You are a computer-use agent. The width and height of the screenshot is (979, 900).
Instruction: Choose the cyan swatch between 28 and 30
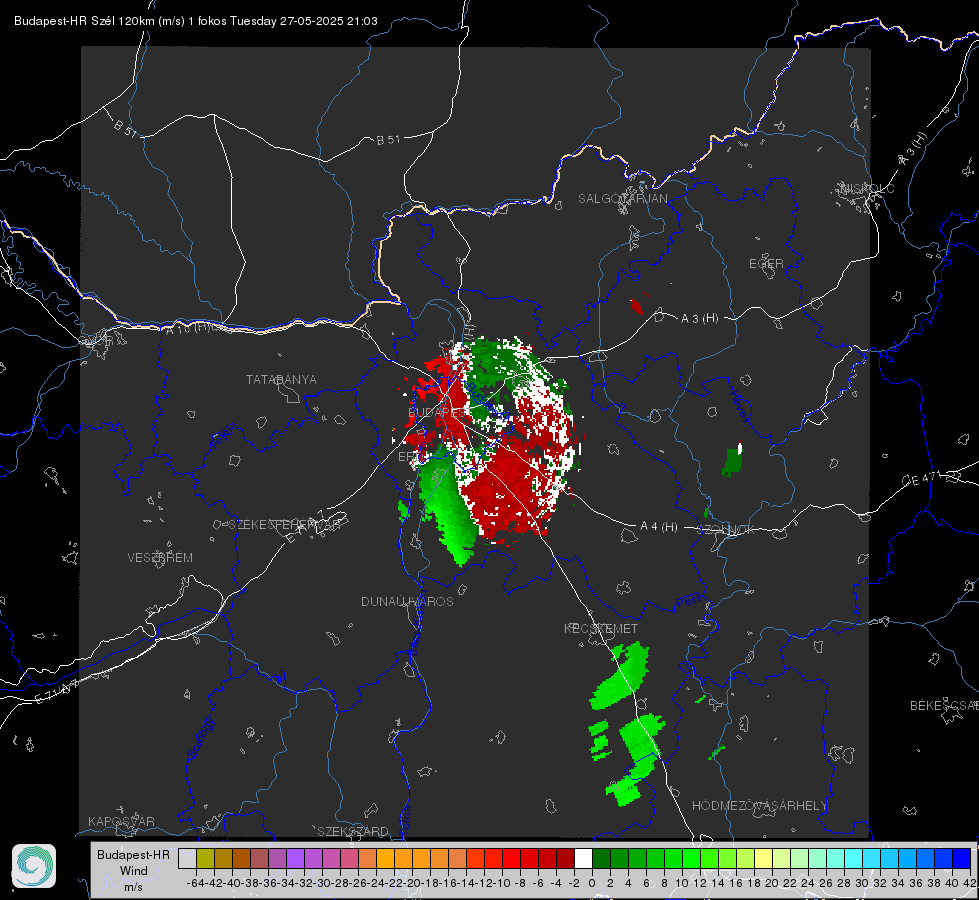point(854,859)
